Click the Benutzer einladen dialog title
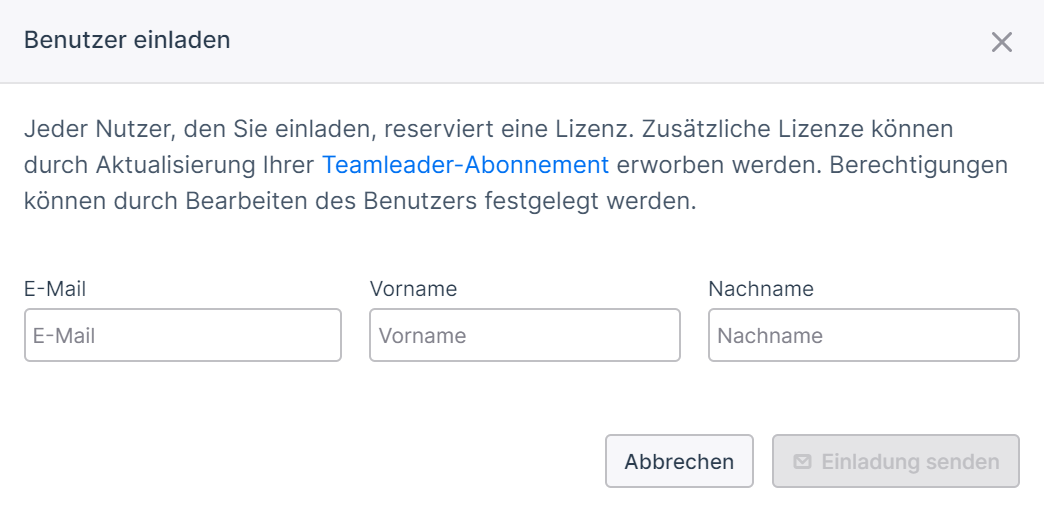The width and height of the screenshot is (1044, 509). coord(127,40)
